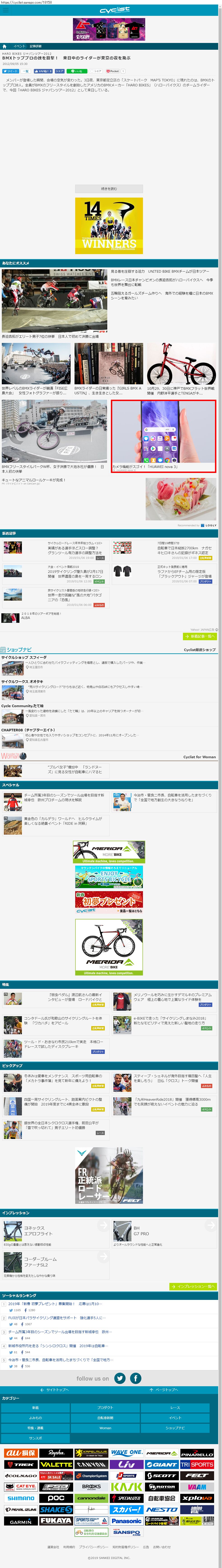Select the イベント breadcrumb item
The image size is (222, 1568).
point(19,46)
